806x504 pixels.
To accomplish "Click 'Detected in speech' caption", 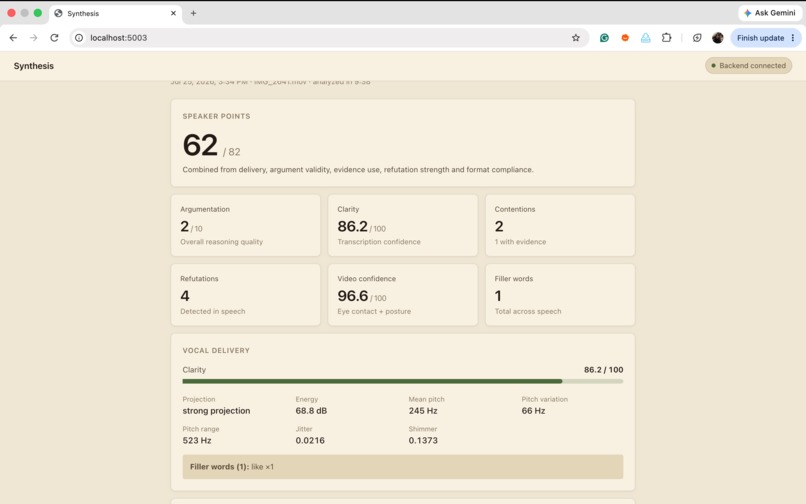I will pos(213,311).
